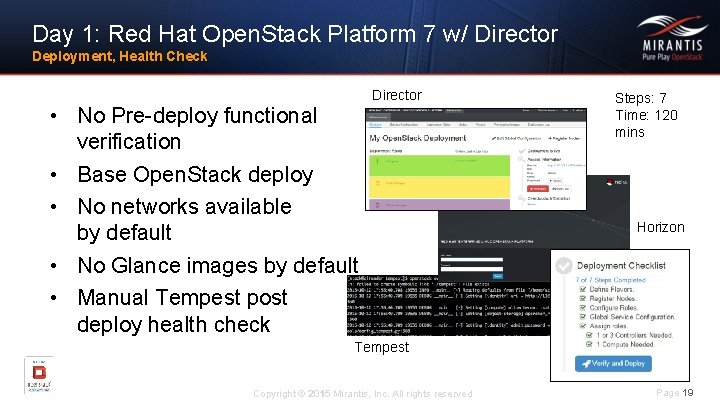Select the green role card in Director
The width and height of the screenshot is (720, 405).
439,165
